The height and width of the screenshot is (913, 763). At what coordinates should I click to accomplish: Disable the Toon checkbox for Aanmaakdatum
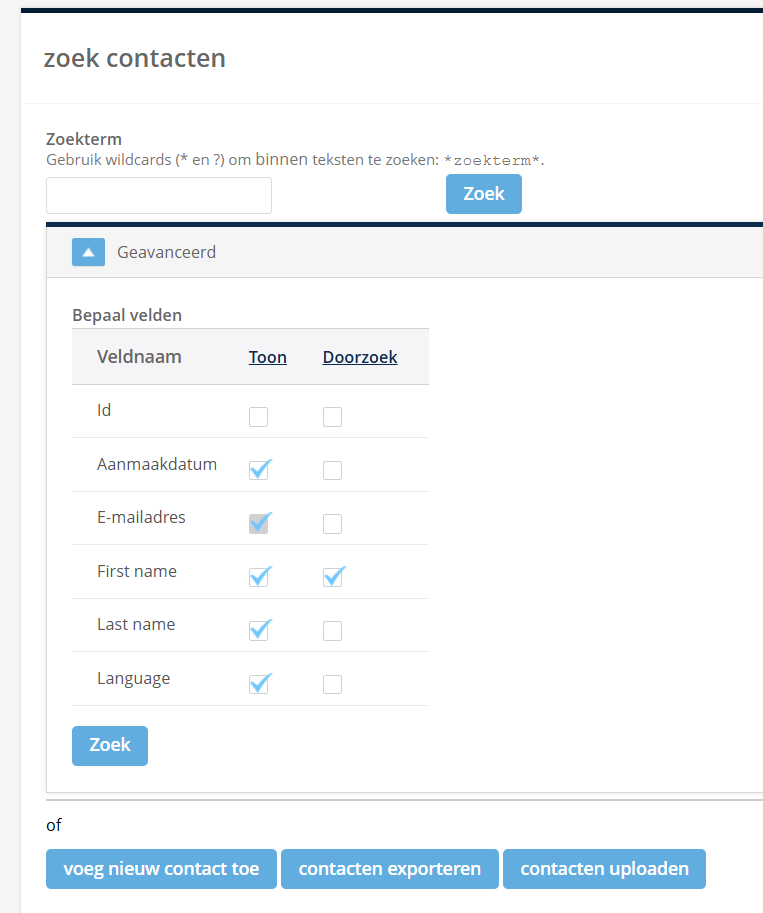259,470
